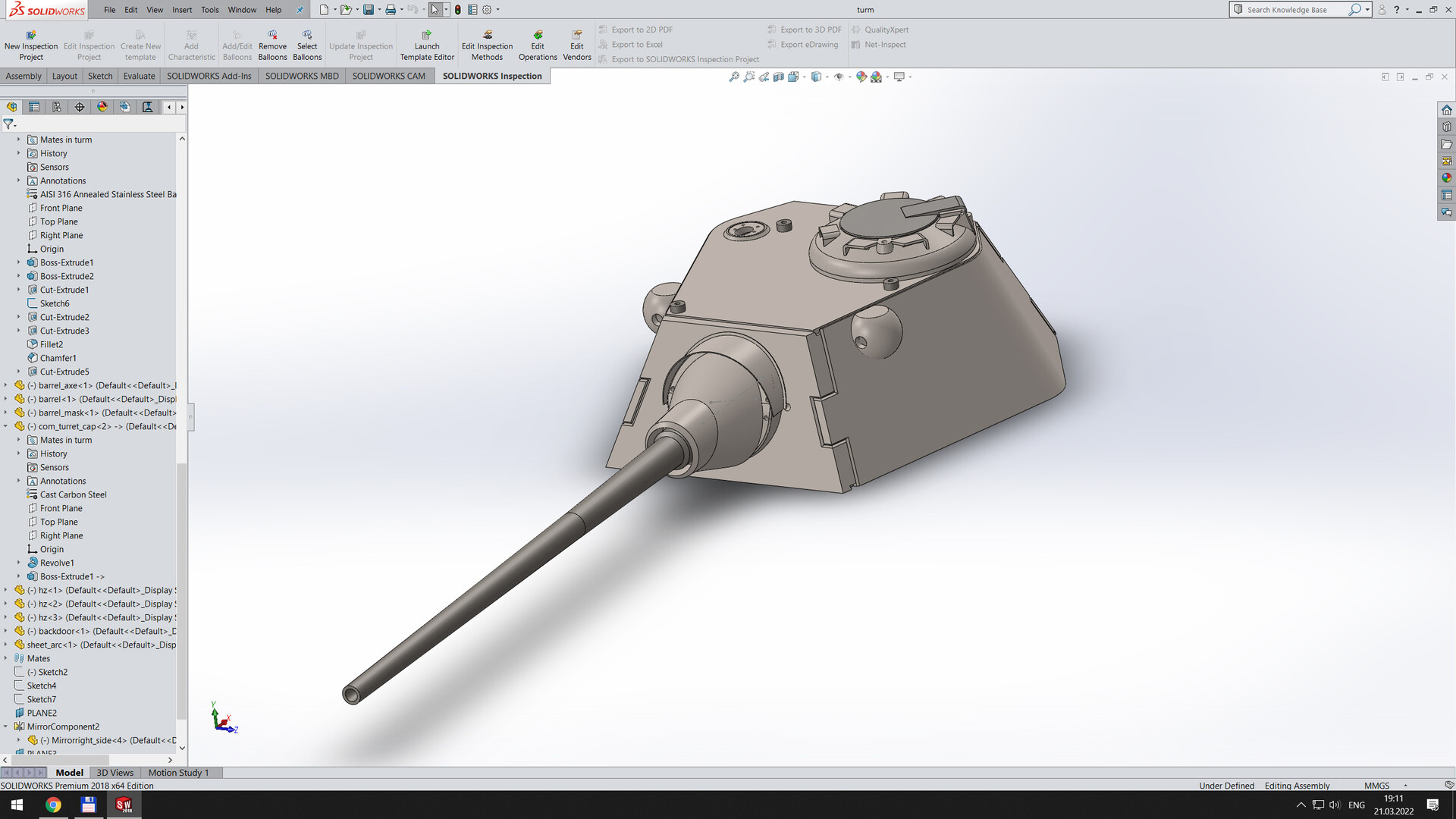Open the Section View tool
The width and height of the screenshot is (1456, 819).
[x=778, y=77]
